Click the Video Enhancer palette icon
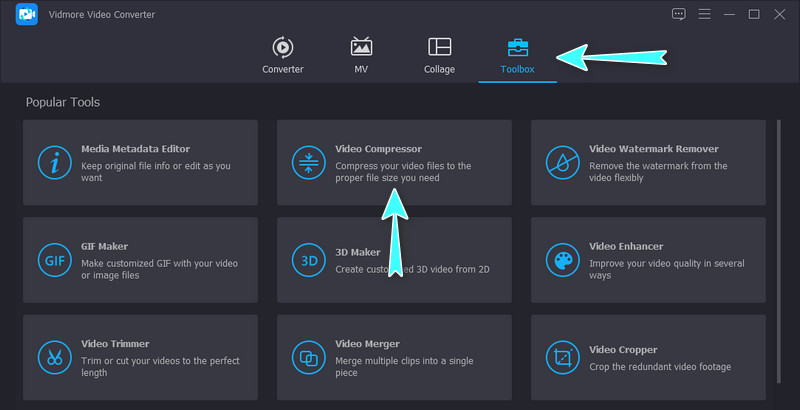Image resolution: width=800 pixels, height=410 pixels. point(561,261)
